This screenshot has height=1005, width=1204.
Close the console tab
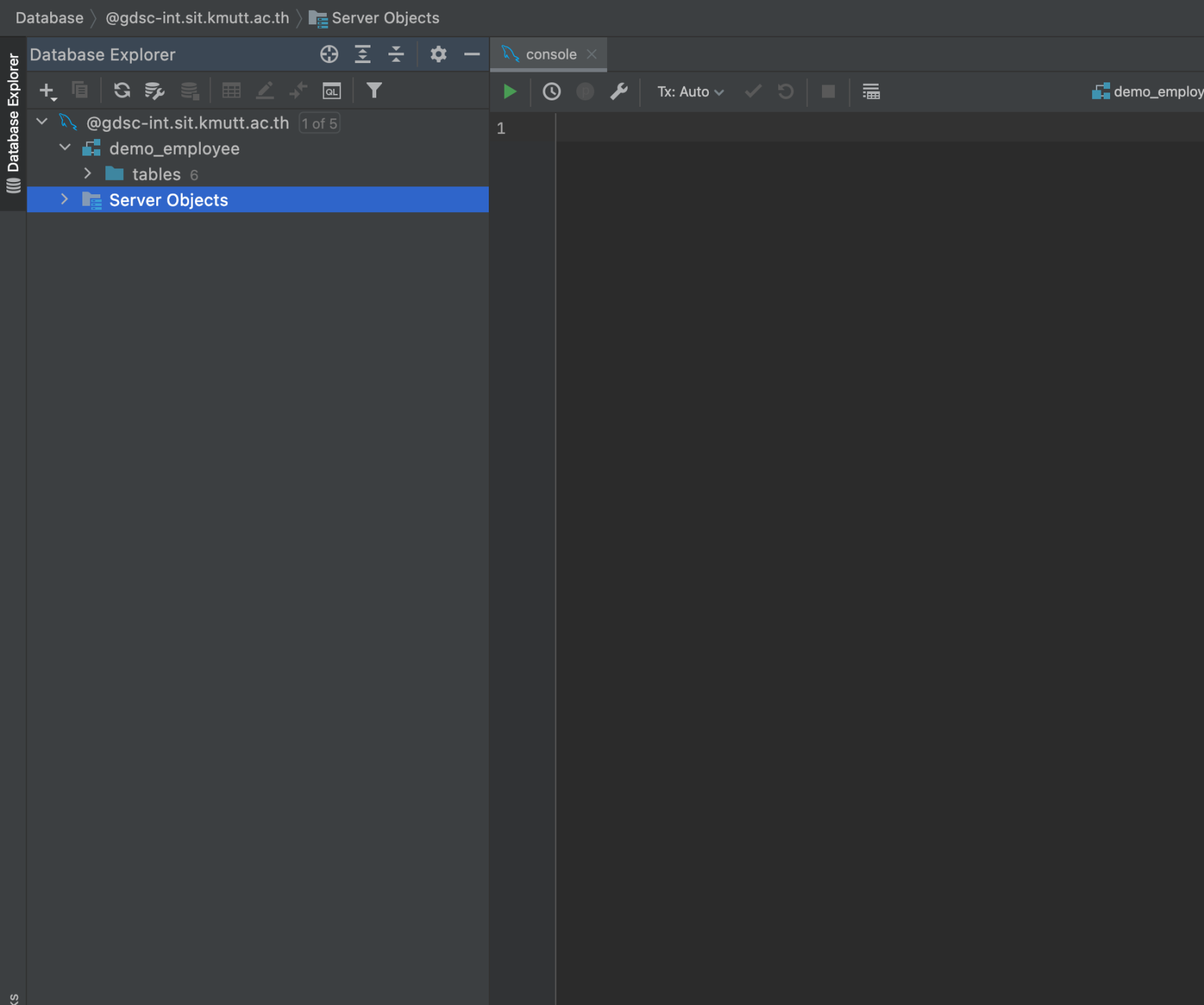point(592,54)
